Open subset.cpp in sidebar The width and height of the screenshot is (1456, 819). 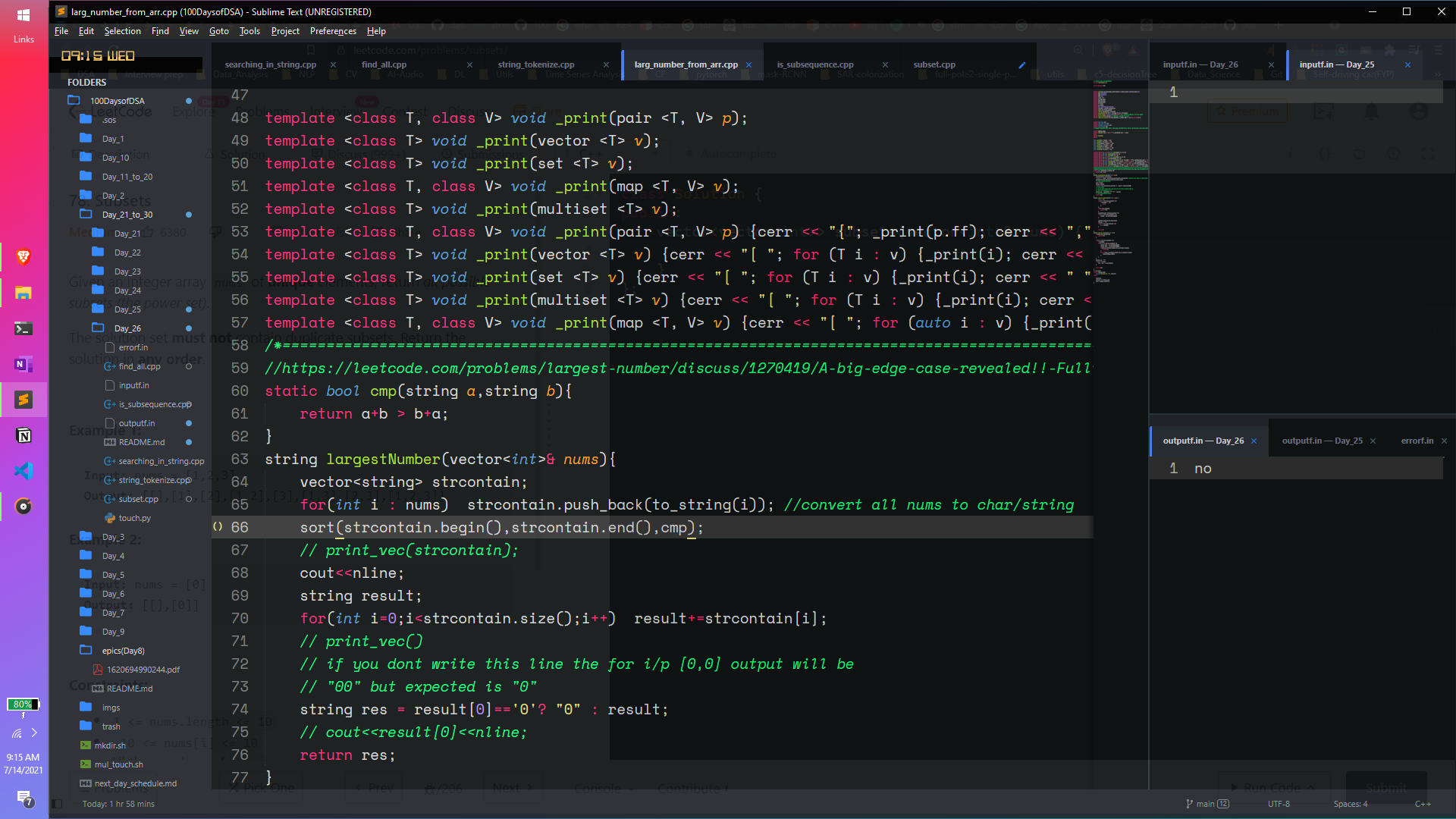click(138, 499)
